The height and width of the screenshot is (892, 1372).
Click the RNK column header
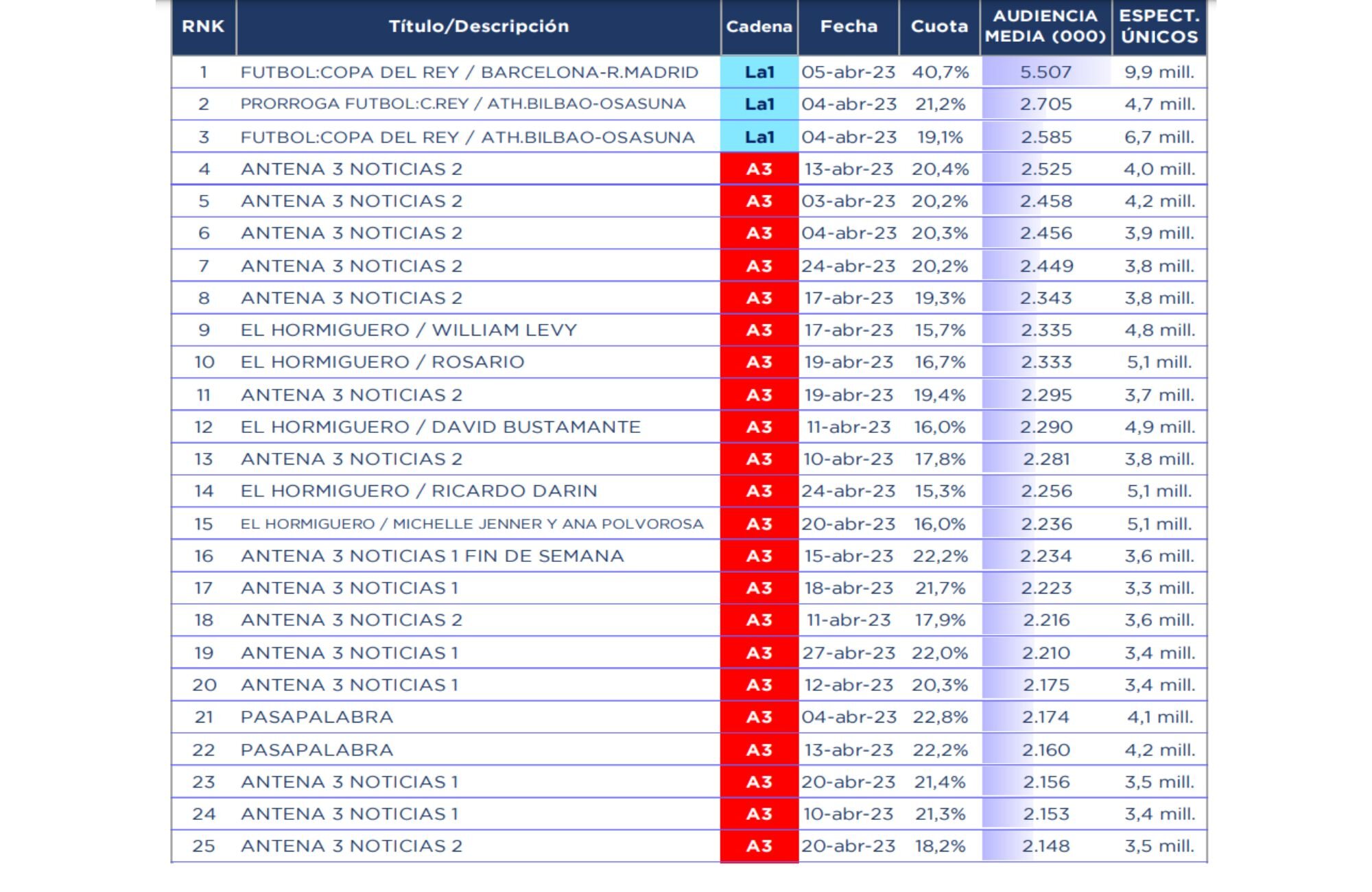203,27
